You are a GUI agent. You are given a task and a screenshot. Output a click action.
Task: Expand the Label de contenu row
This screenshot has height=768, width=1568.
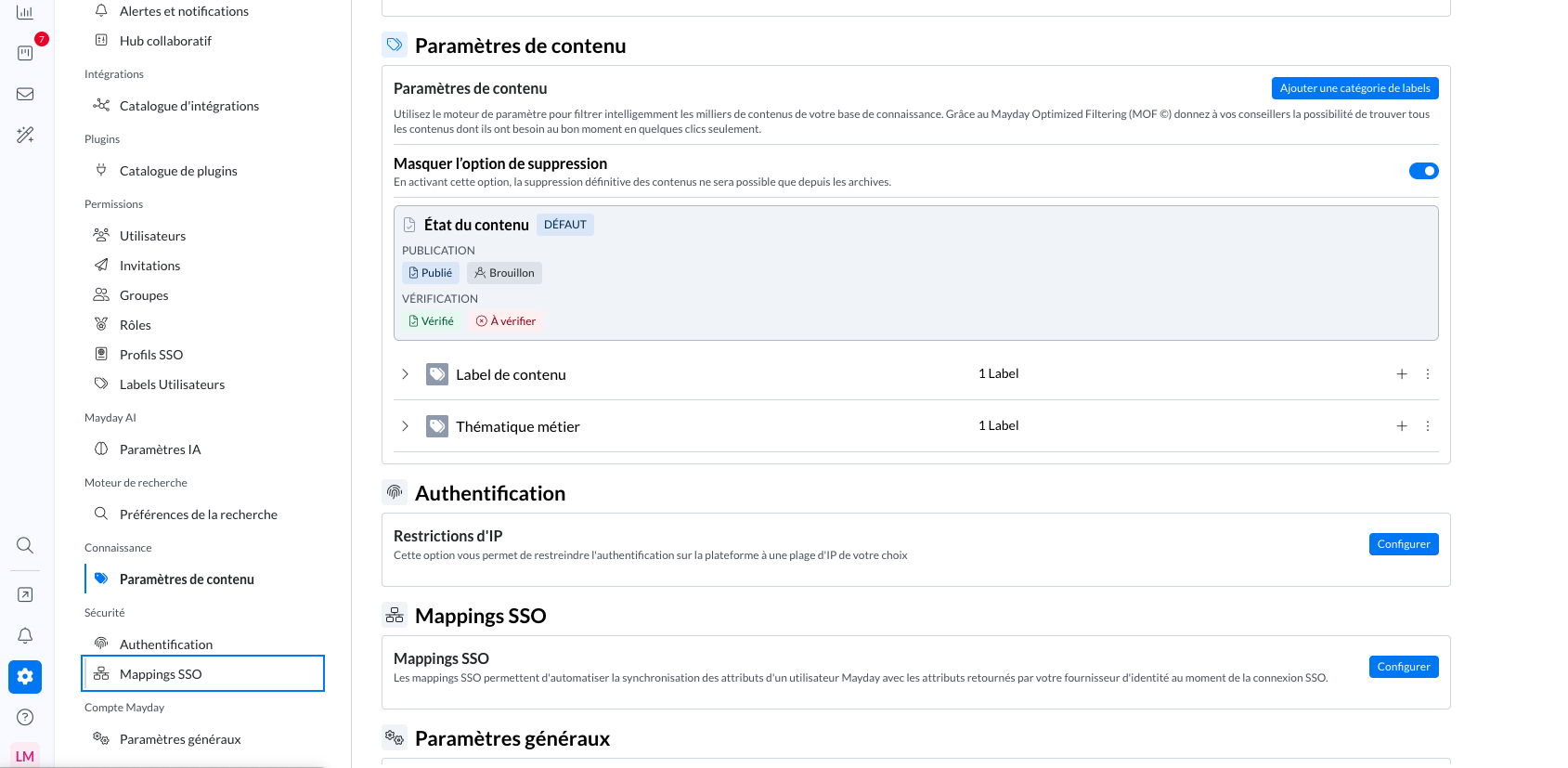(x=405, y=374)
